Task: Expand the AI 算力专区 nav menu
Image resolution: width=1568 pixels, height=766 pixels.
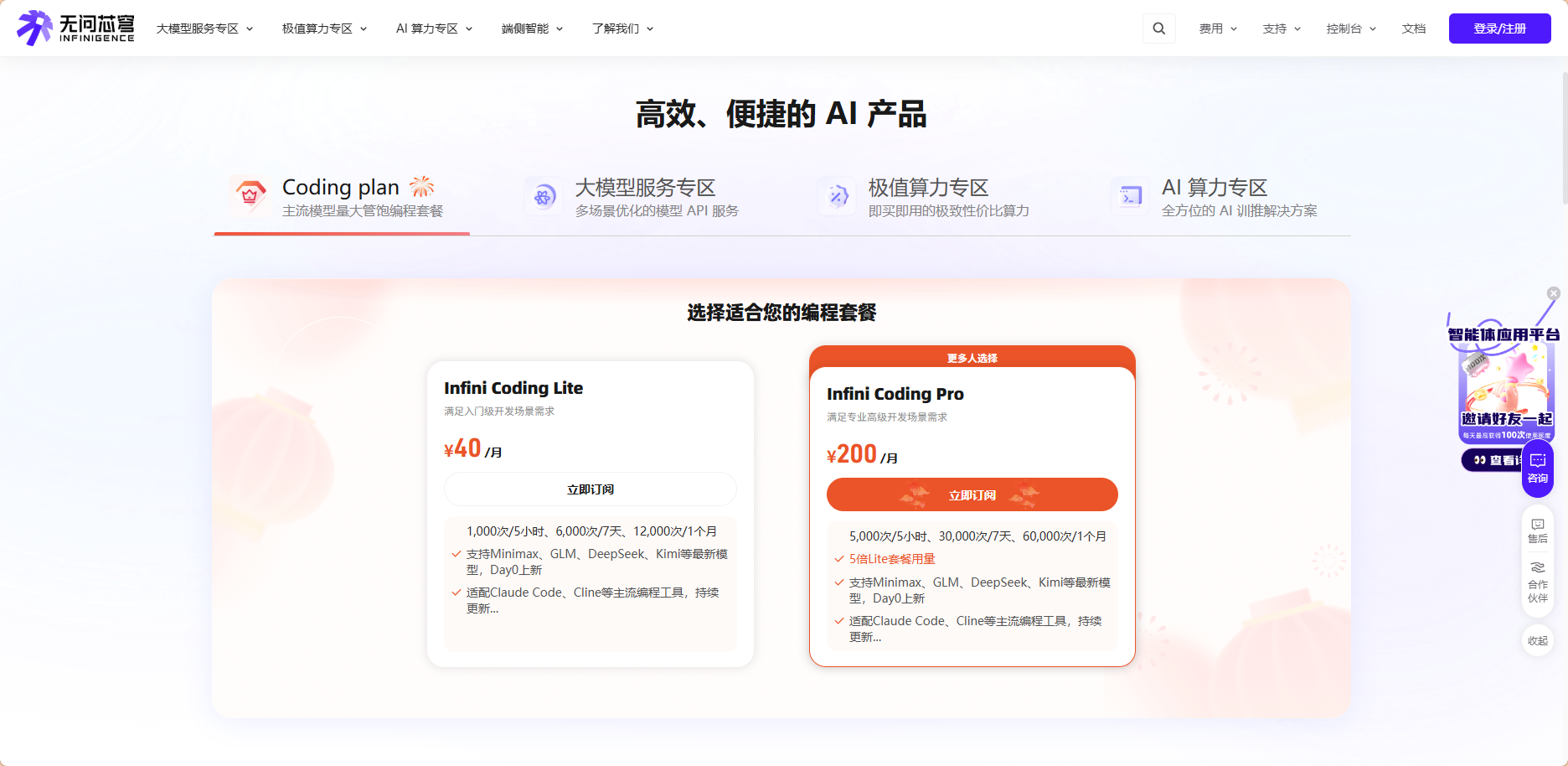Action: 434,28
